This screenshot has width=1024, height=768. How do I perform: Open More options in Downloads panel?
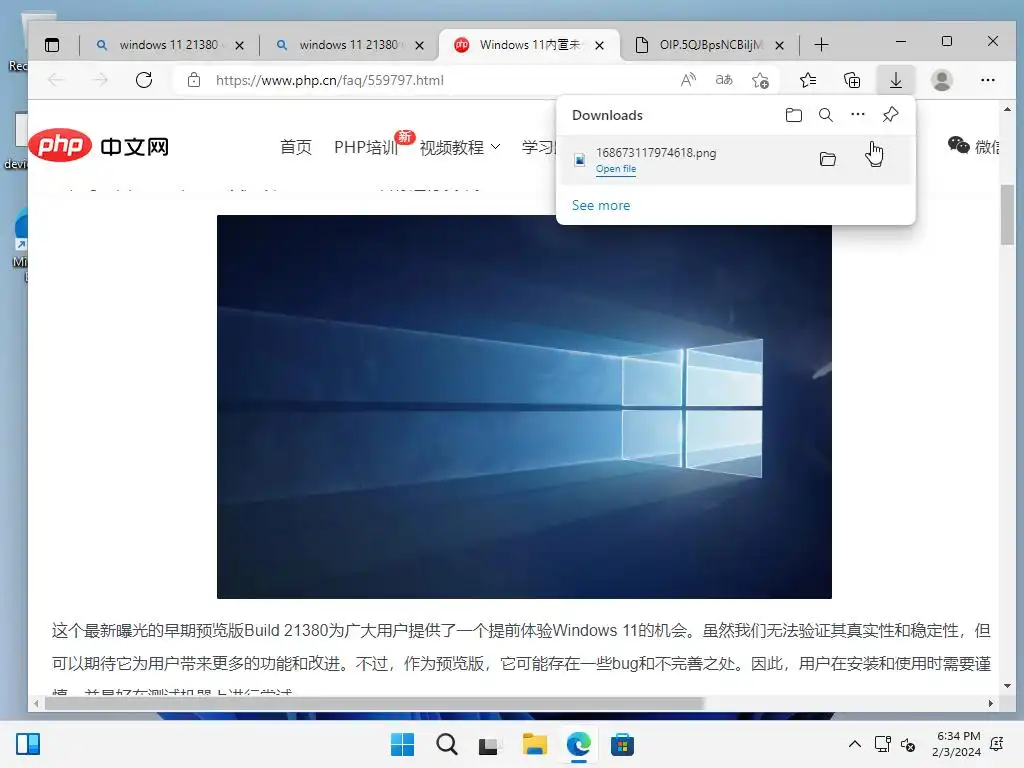[x=857, y=114]
